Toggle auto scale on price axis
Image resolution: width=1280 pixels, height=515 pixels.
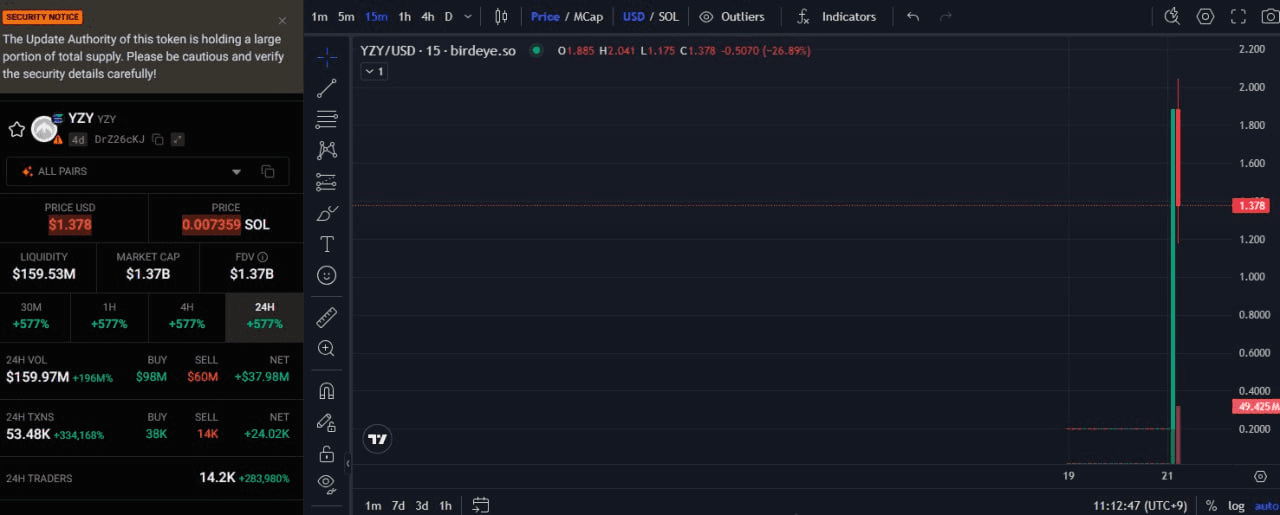[x=1266, y=506]
